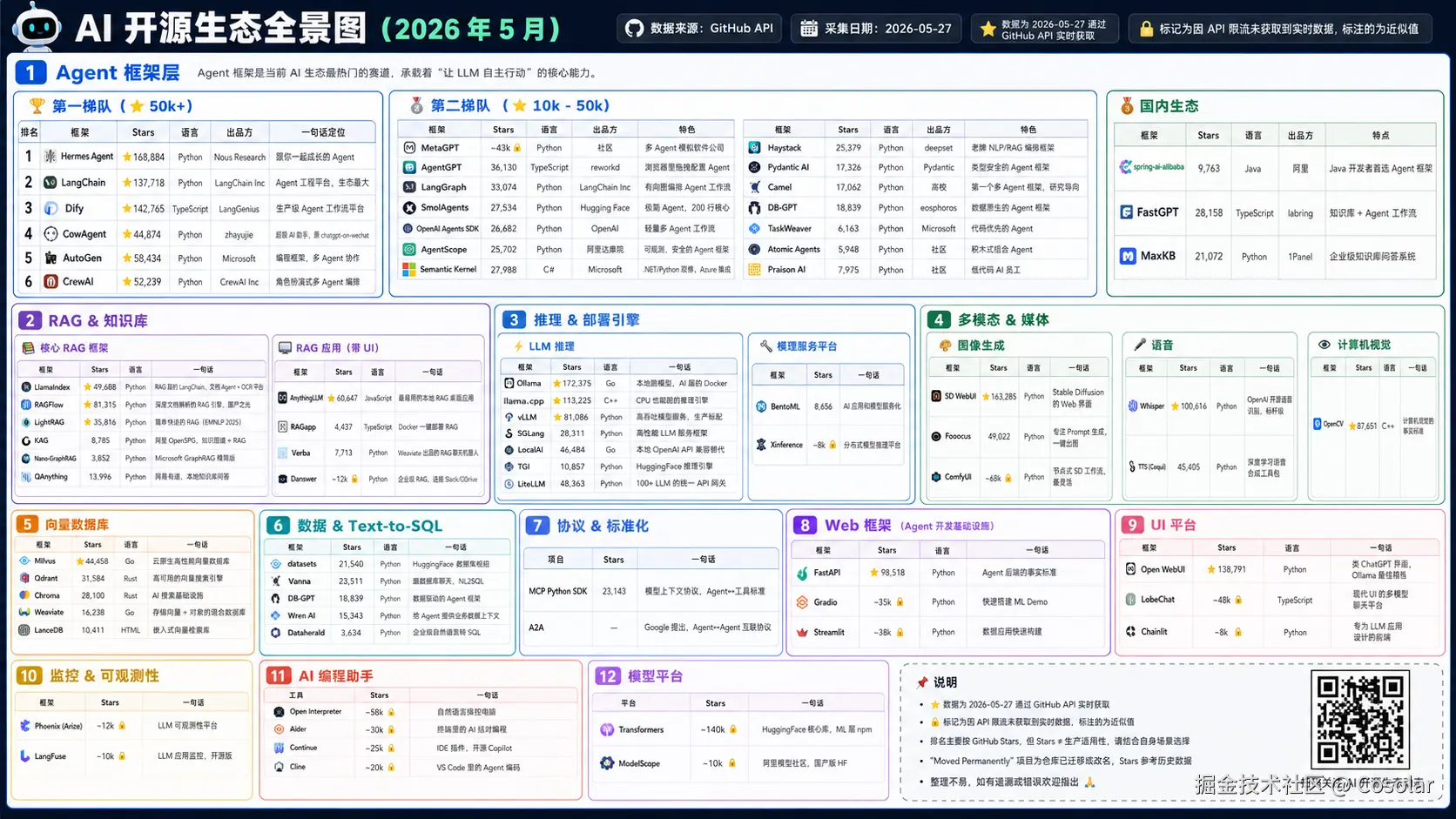Click the Hermes Agent star count 168,884

coord(149,158)
